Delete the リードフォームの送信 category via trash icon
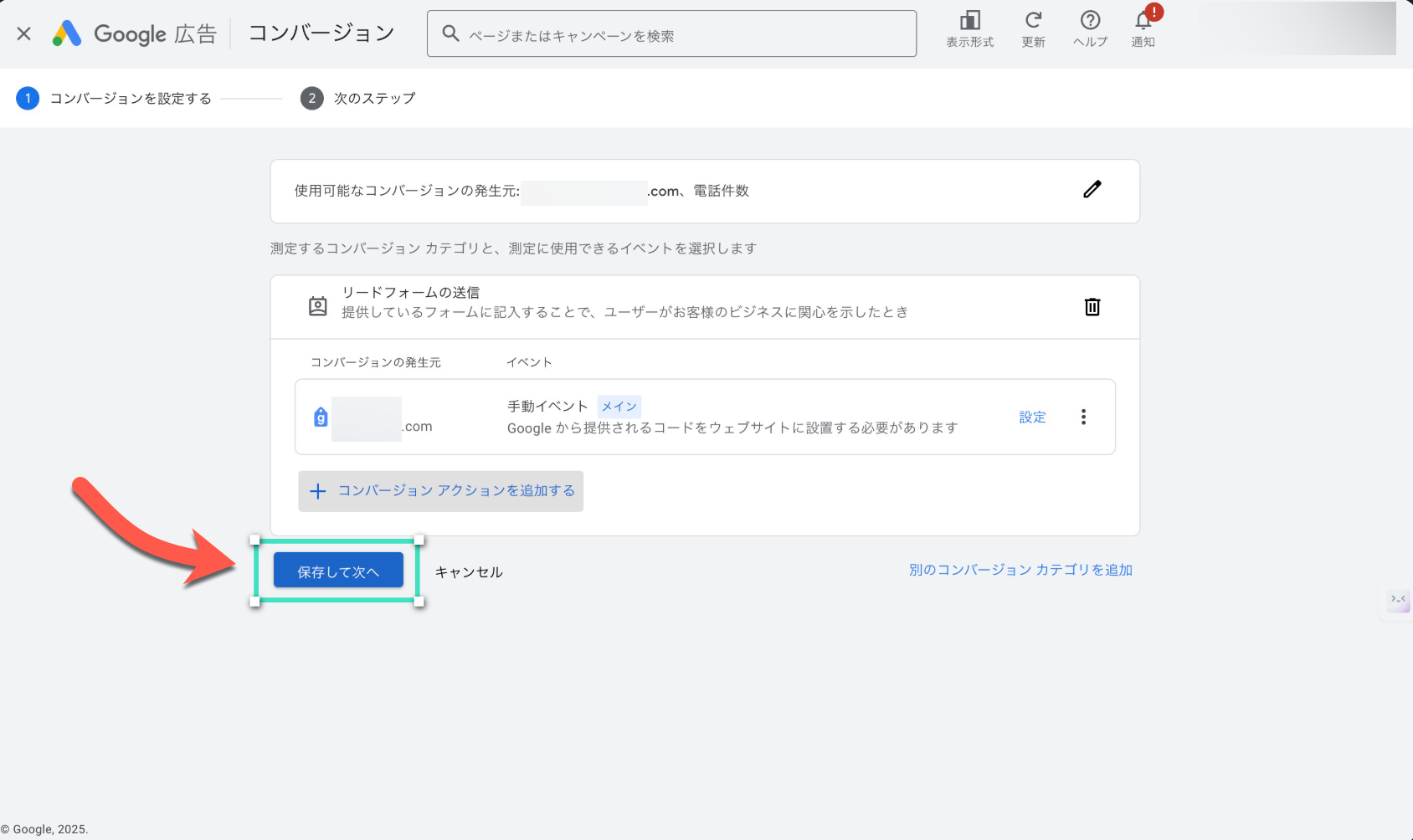Image resolution: width=1413 pixels, height=840 pixels. [x=1092, y=307]
